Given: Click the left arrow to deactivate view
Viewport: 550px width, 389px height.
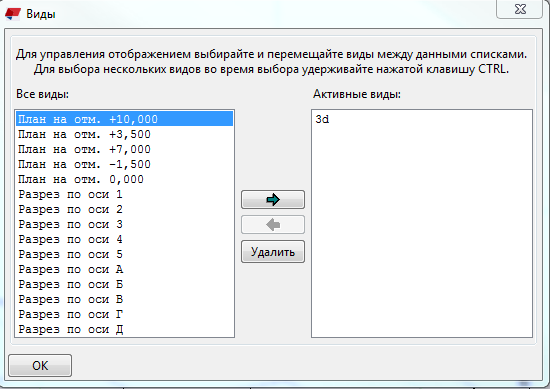Looking at the screenshot, I should click(x=273, y=224).
